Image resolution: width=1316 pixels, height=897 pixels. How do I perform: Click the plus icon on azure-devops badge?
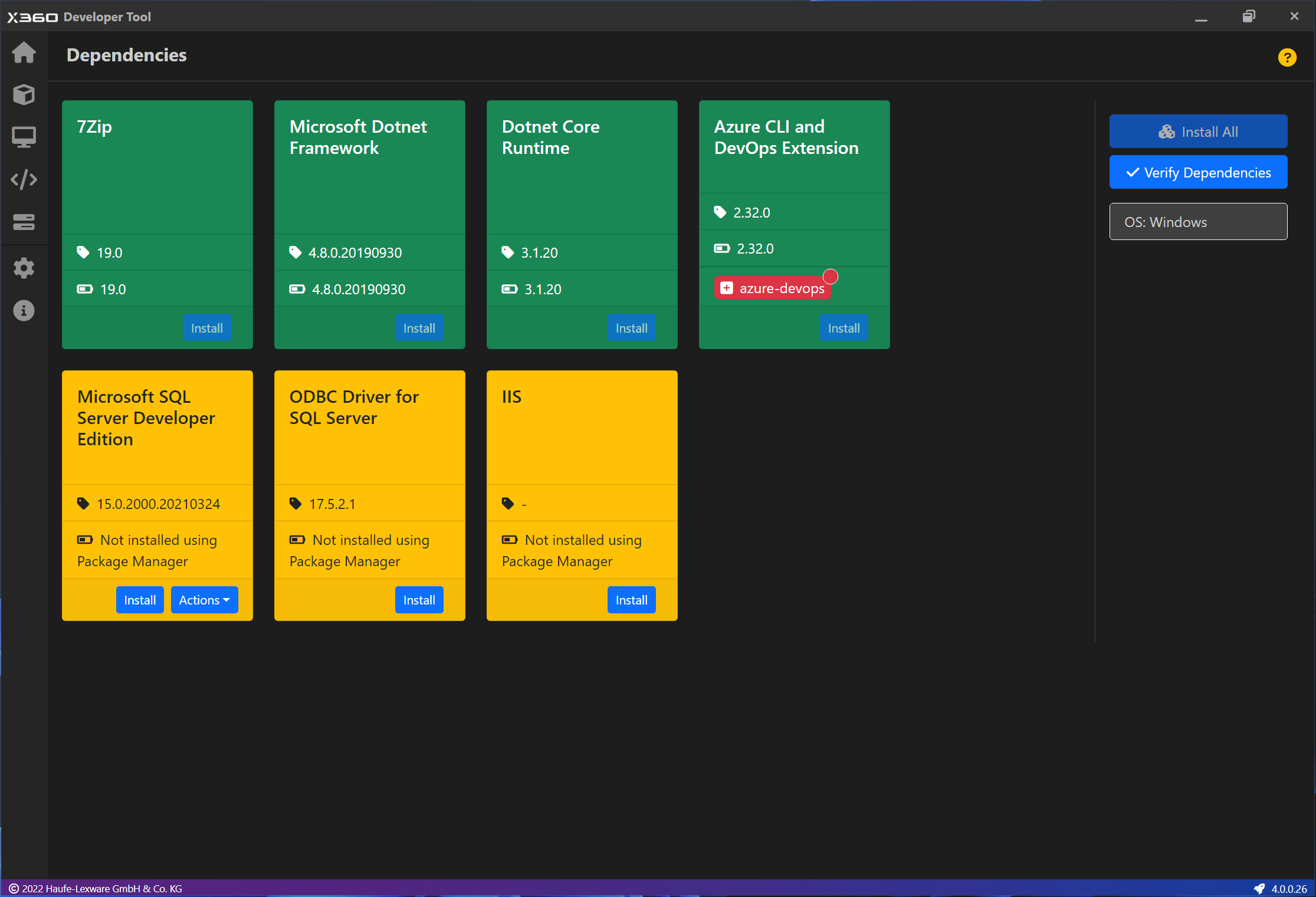pyautogui.click(x=727, y=288)
